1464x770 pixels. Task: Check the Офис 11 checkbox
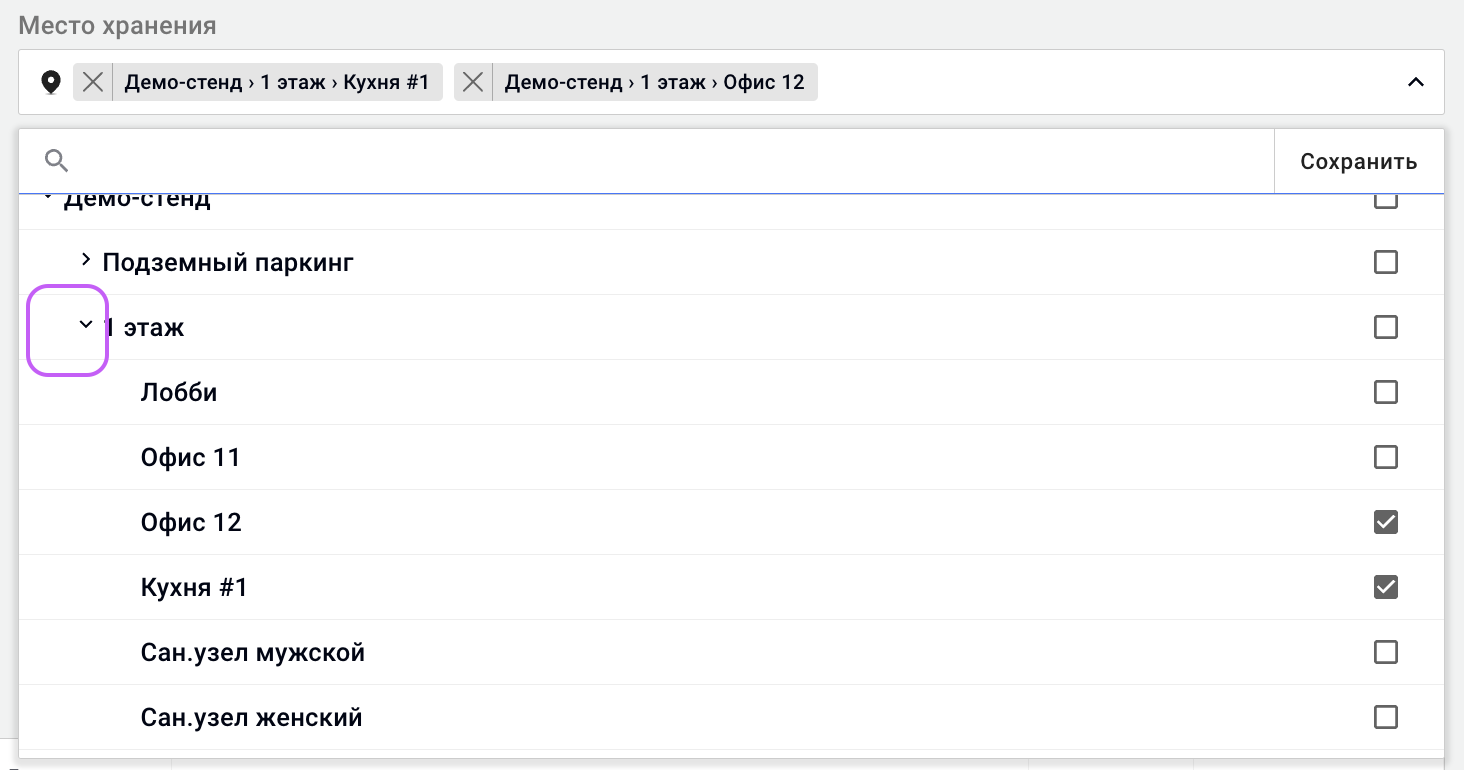click(x=1386, y=457)
